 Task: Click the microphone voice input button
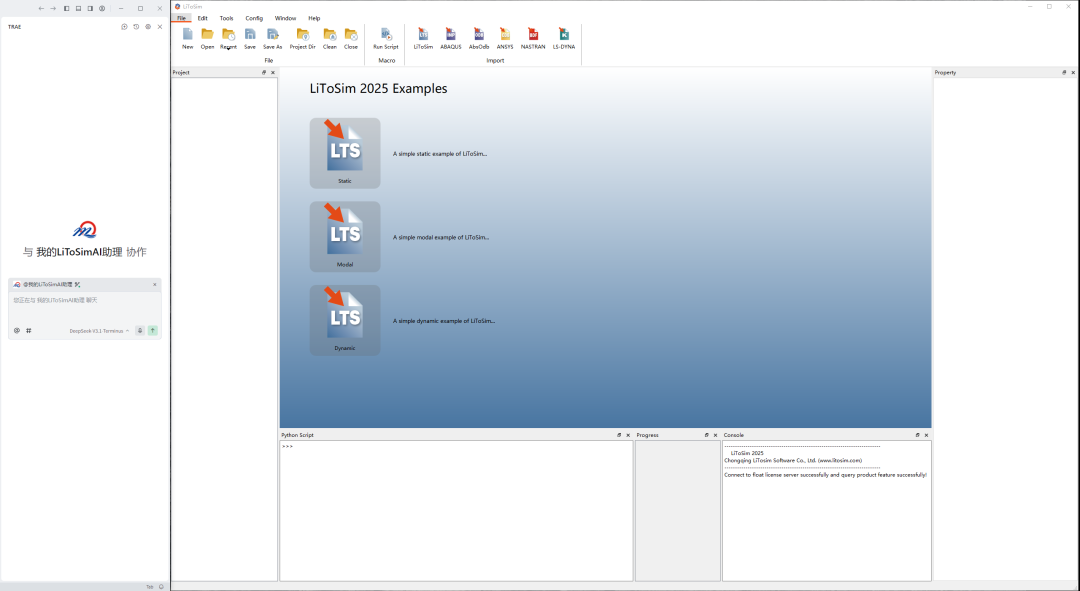tap(140, 331)
